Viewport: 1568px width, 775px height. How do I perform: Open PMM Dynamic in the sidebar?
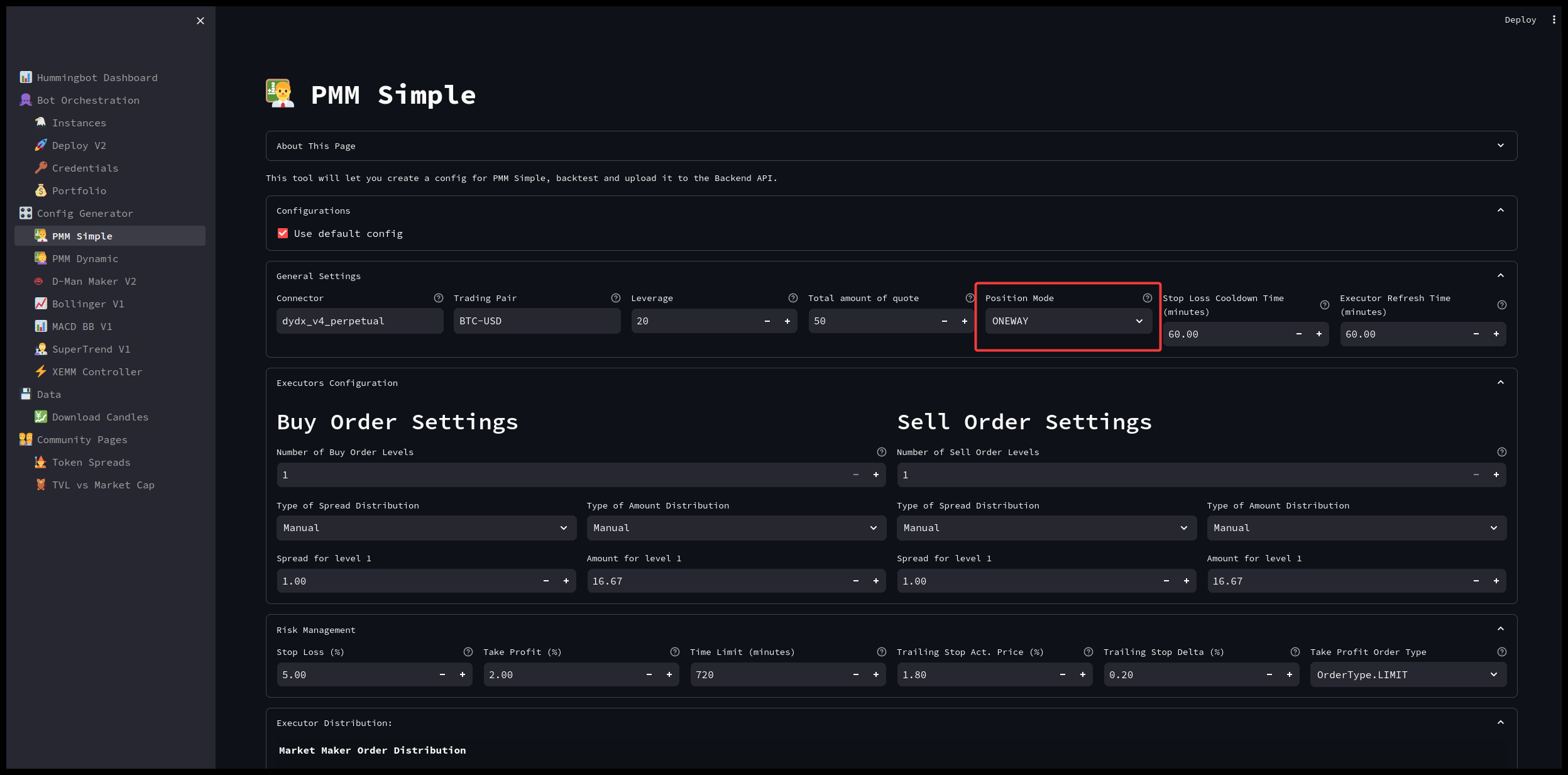pyautogui.click(x=85, y=258)
